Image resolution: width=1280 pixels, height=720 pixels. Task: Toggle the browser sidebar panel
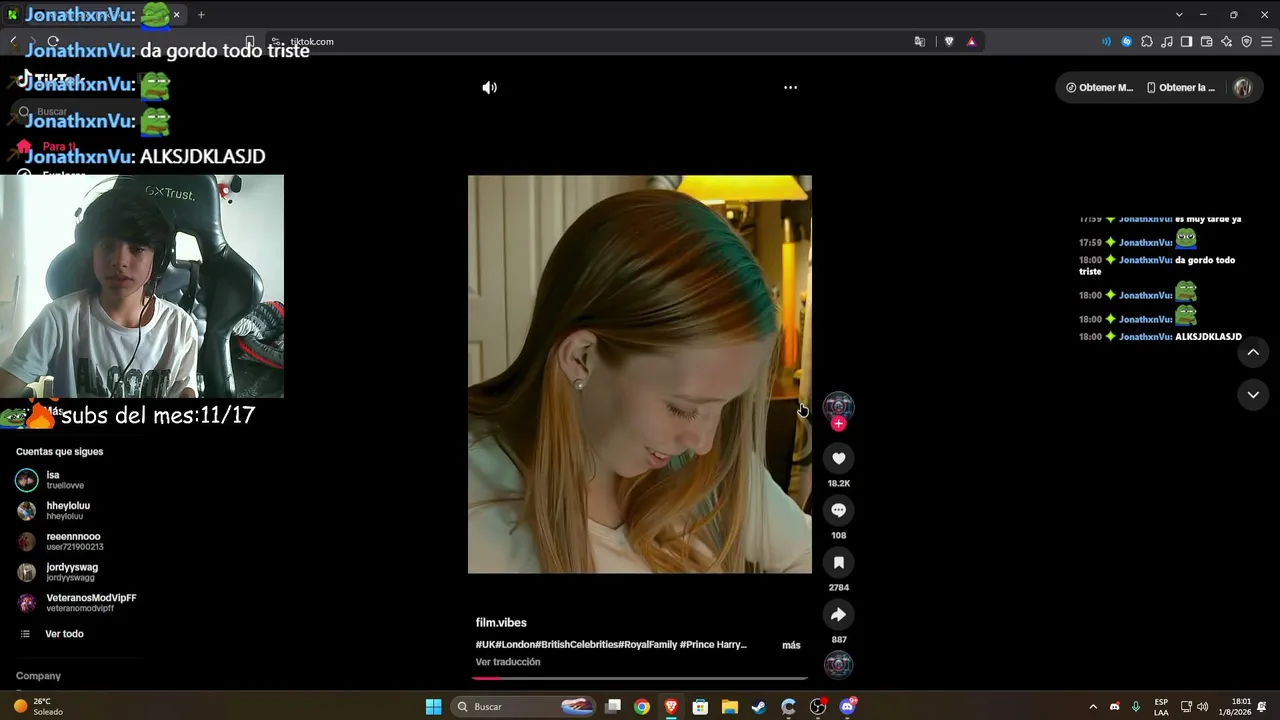(1186, 42)
